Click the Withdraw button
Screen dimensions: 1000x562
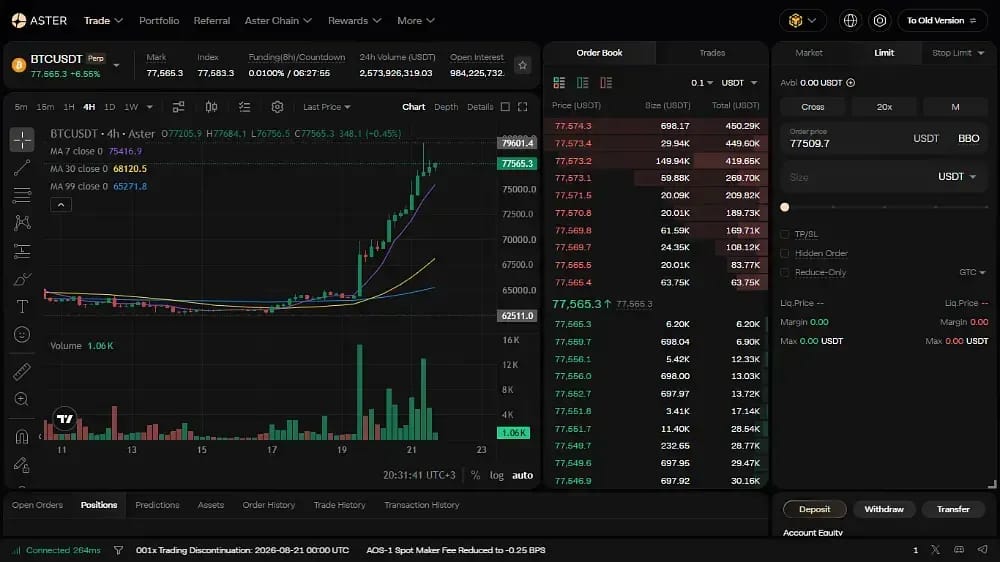click(x=884, y=509)
